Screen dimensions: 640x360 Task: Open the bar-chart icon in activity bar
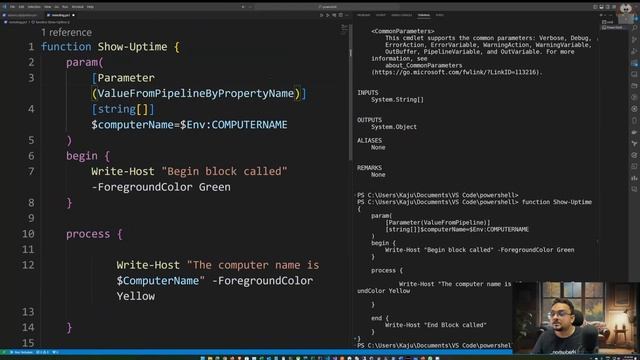tap(634, 178)
